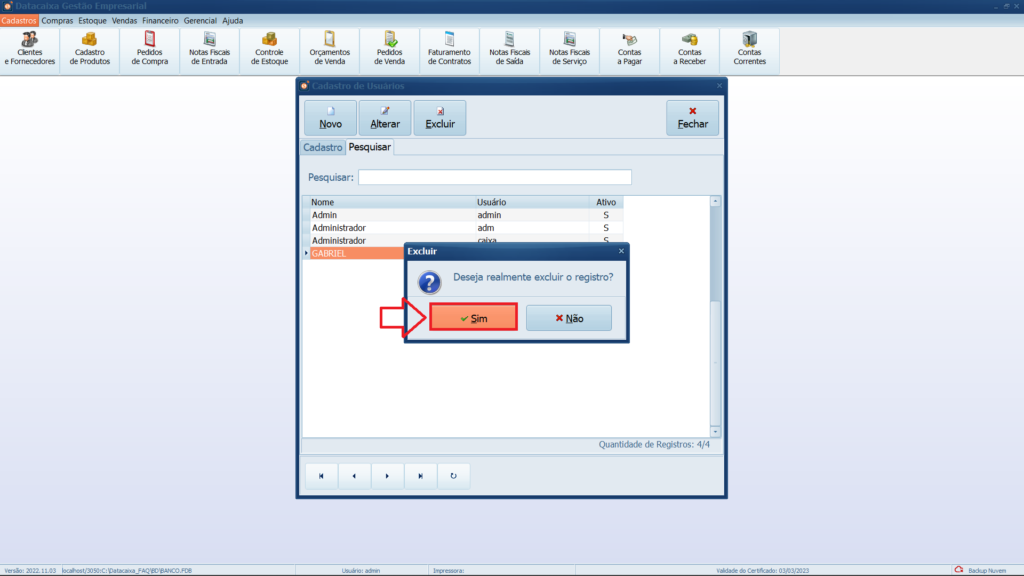Open Faturamento de Contratos icon

(449, 50)
